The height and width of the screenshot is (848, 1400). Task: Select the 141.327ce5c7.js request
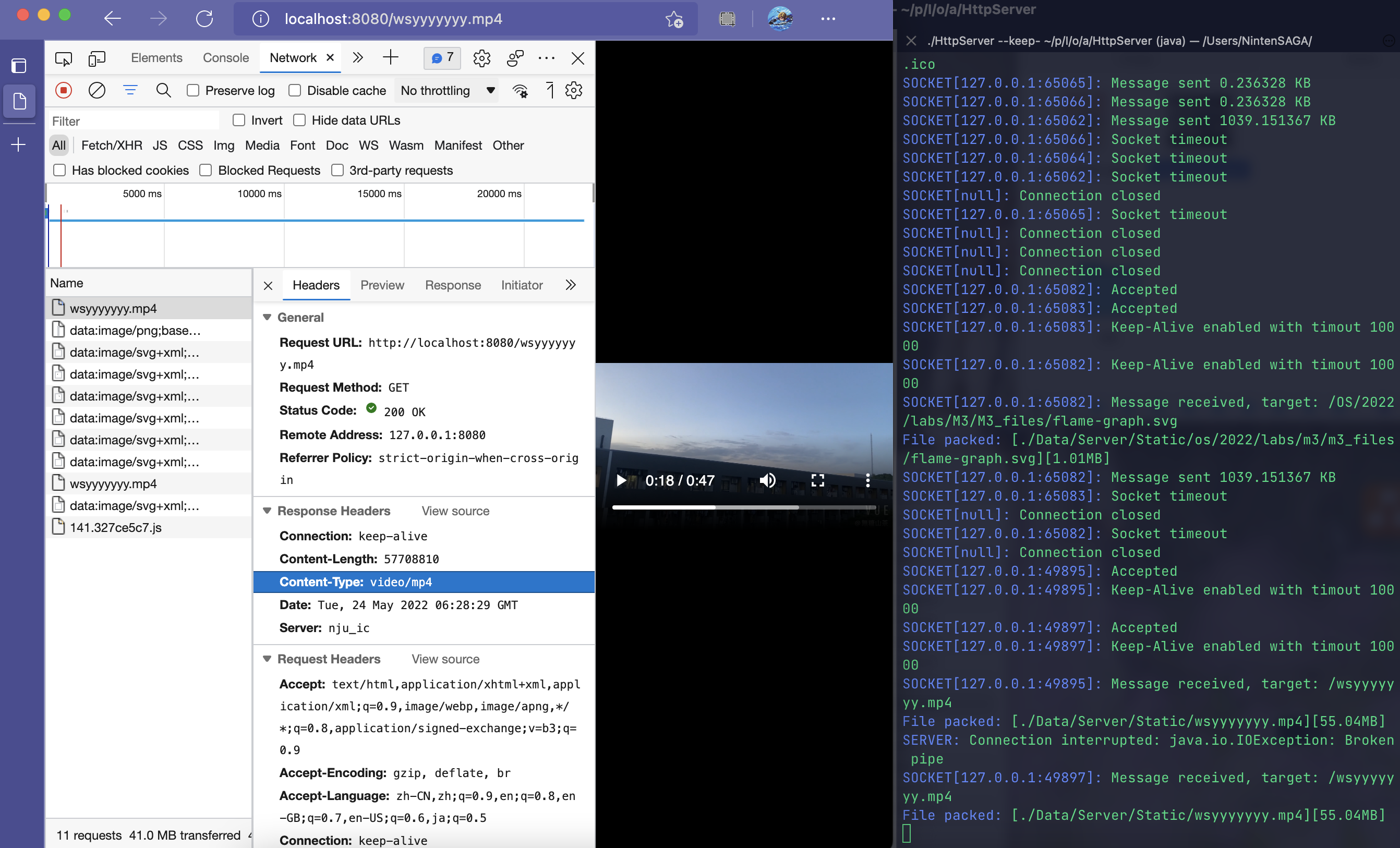[116, 528]
